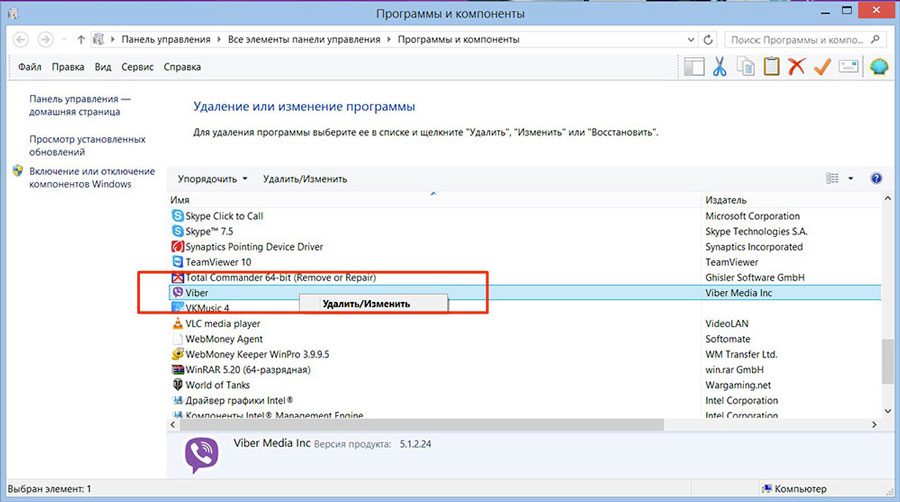
Task: Click the WebMoney Keeper WinPro icon
Action: click(x=177, y=354)
